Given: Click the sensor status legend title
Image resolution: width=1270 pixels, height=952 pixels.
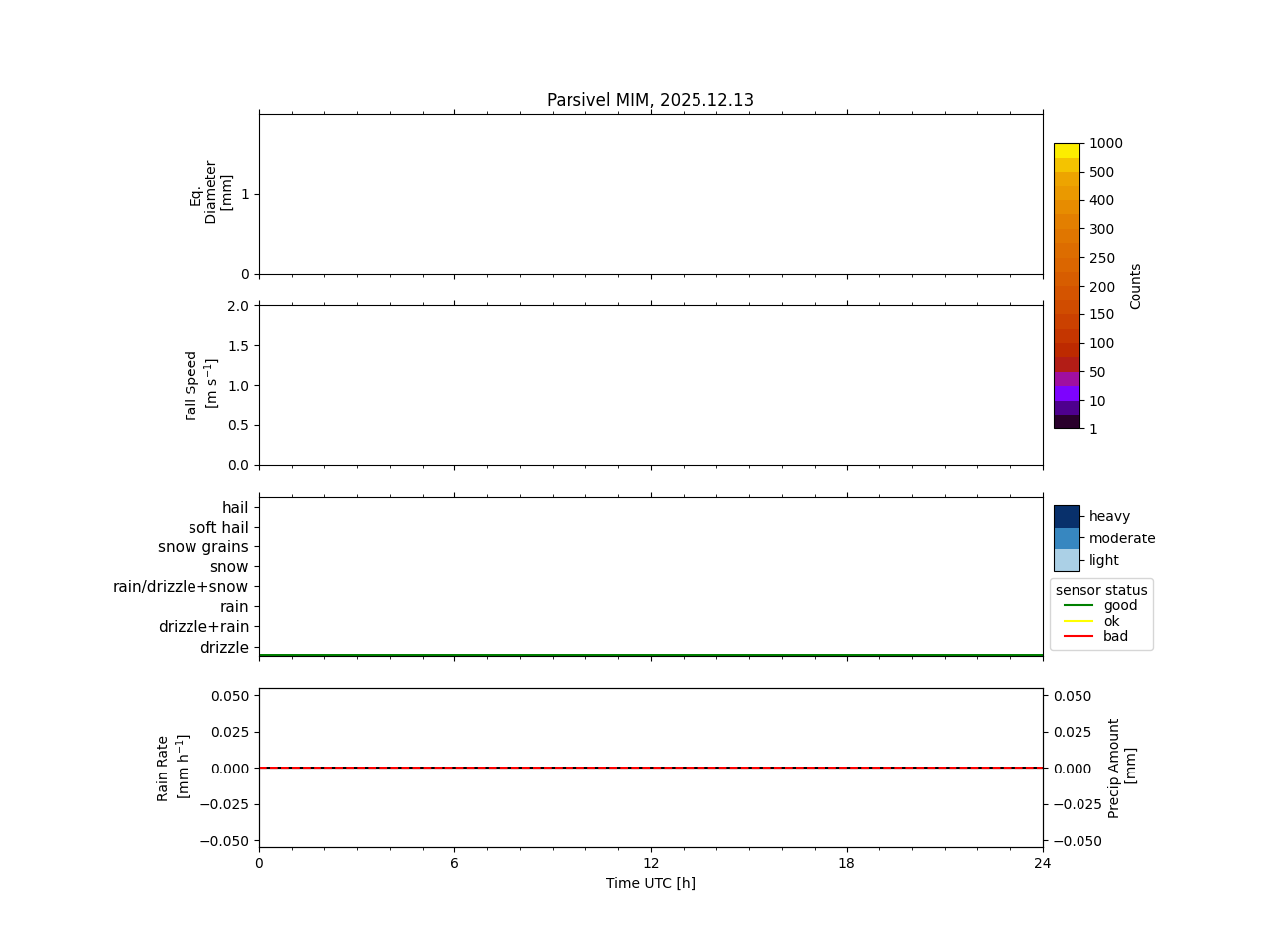Looking at the screenshot, I should (1101, 590).
